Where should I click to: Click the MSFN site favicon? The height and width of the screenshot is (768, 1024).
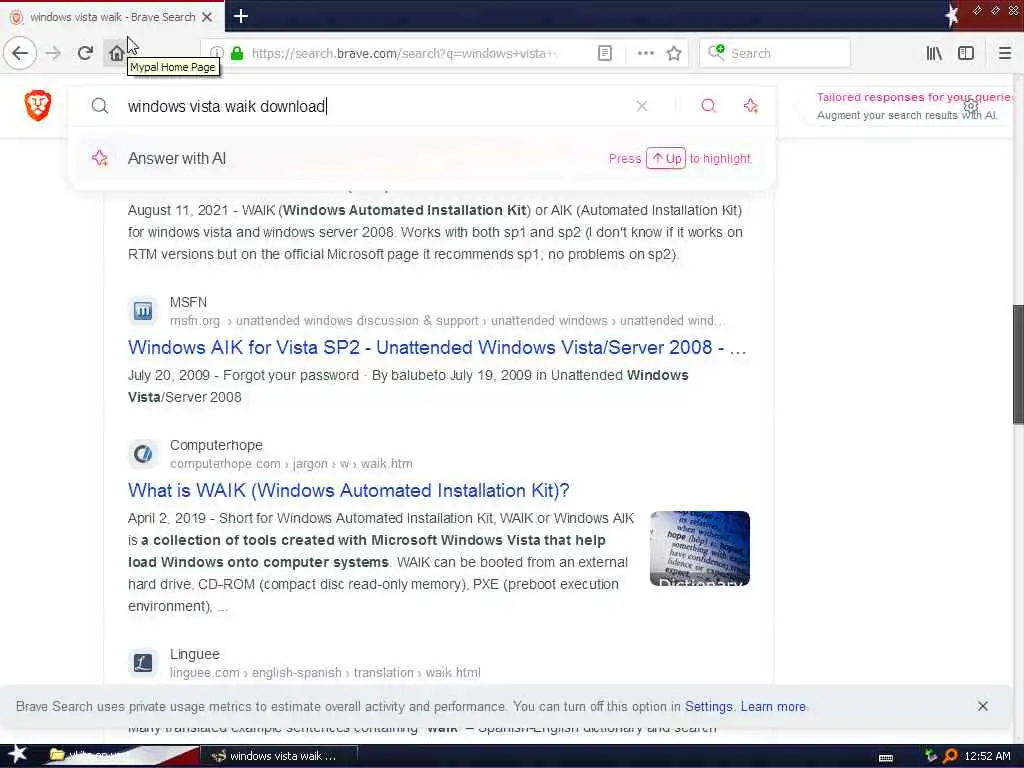point(143,311)
